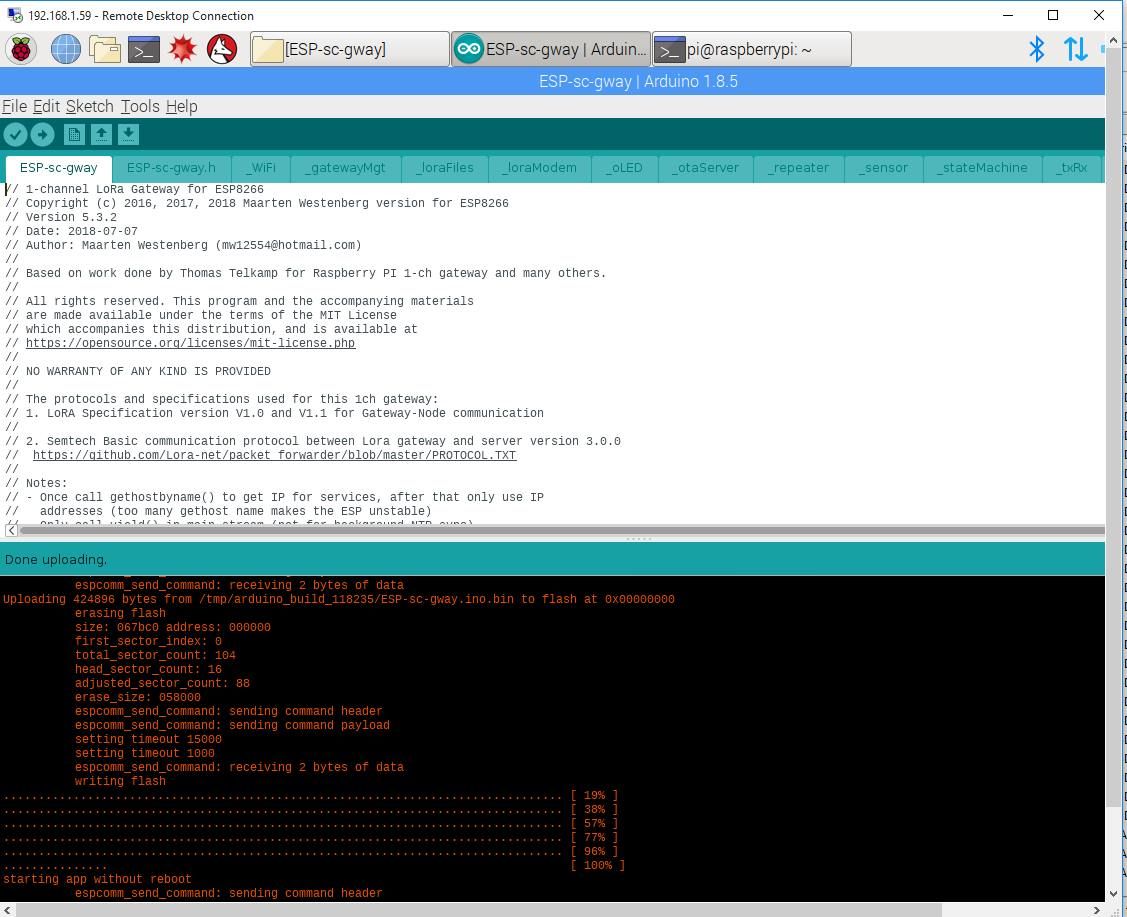Click the Upload arrow icon
Viewport: 1127px width, 917px height.
pos(42,134)
